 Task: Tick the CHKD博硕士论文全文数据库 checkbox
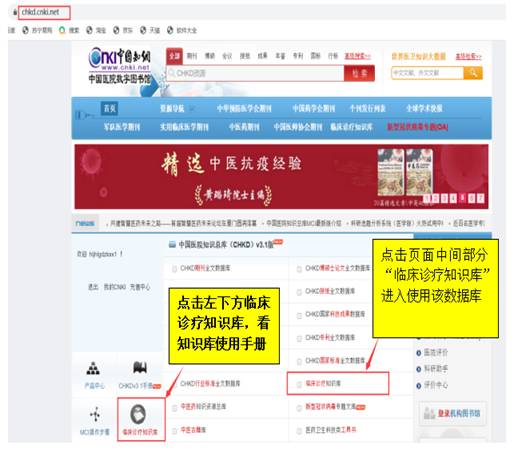pyautogui.click(x=299, y=269)
